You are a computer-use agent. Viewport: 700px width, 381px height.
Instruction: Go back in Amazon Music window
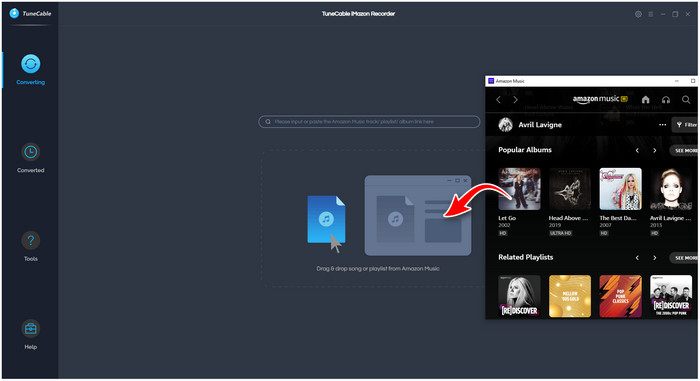coord(499,100)
